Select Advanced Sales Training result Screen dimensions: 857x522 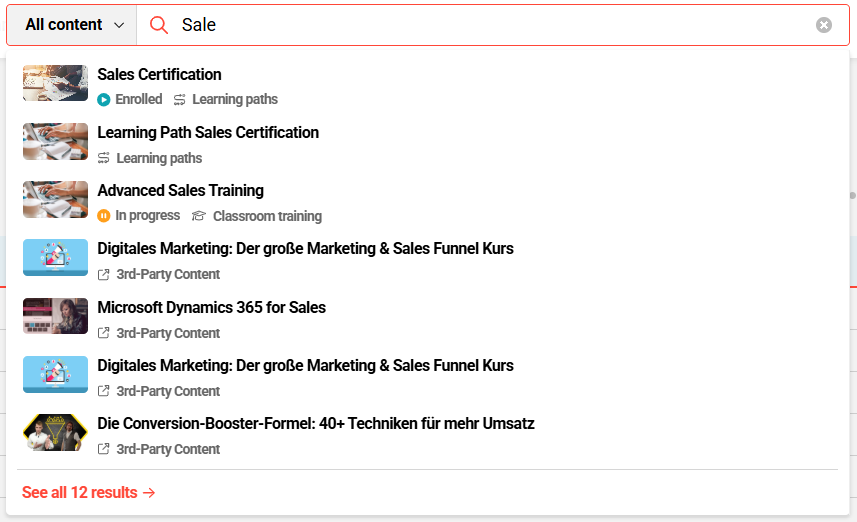tap(180, 191)
